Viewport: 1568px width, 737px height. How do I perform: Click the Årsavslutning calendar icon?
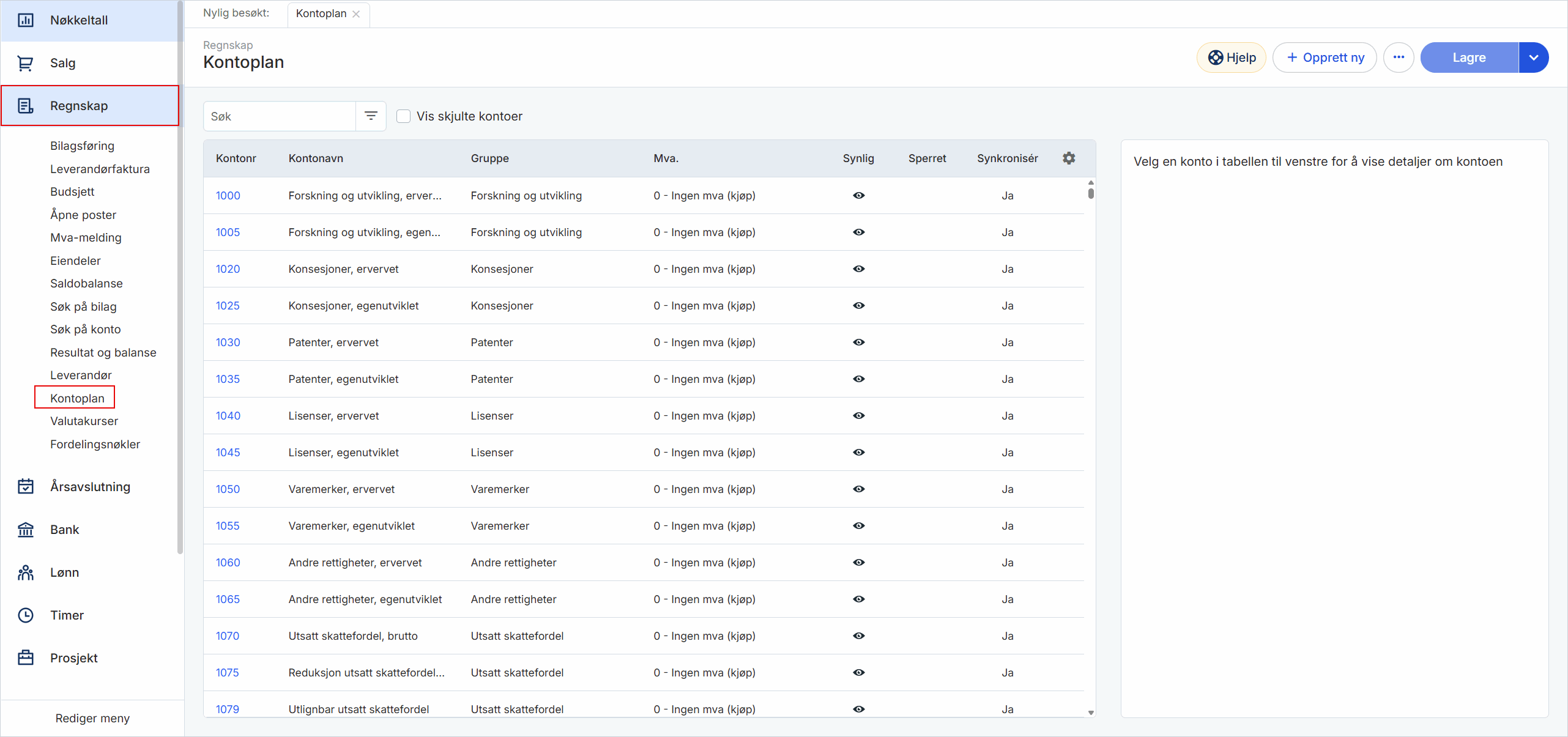[26, 487]
